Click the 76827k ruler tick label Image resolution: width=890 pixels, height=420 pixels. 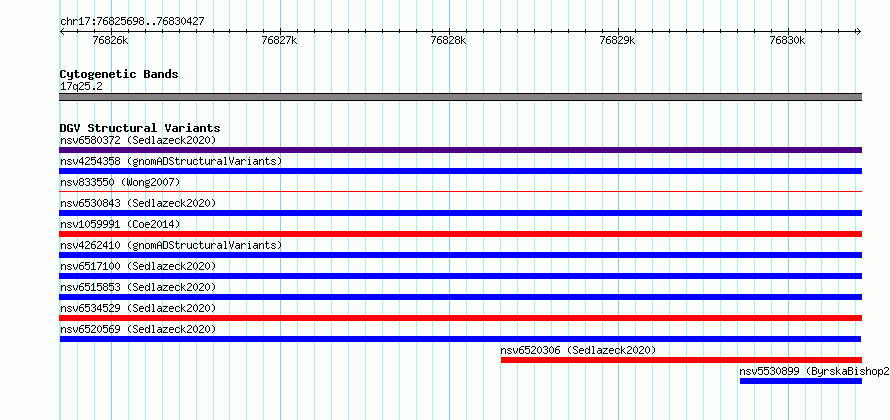click(279, 40)
